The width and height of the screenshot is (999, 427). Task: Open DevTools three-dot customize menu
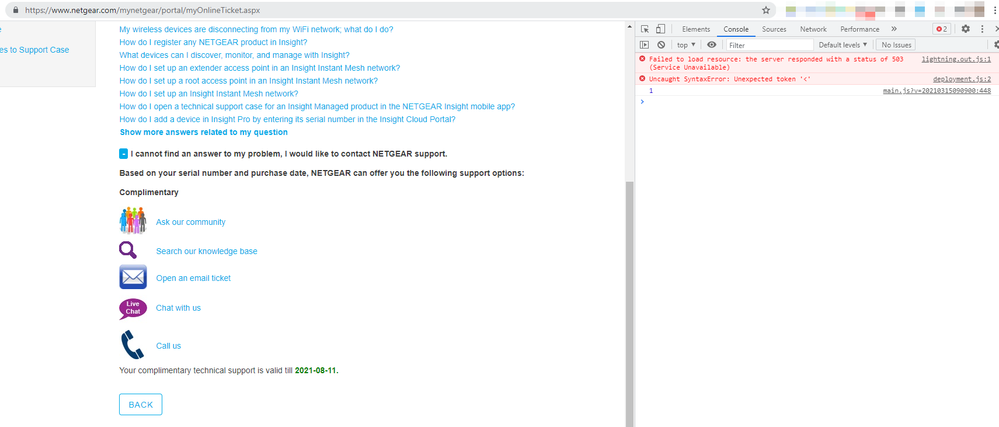click(x=981, y=29)
